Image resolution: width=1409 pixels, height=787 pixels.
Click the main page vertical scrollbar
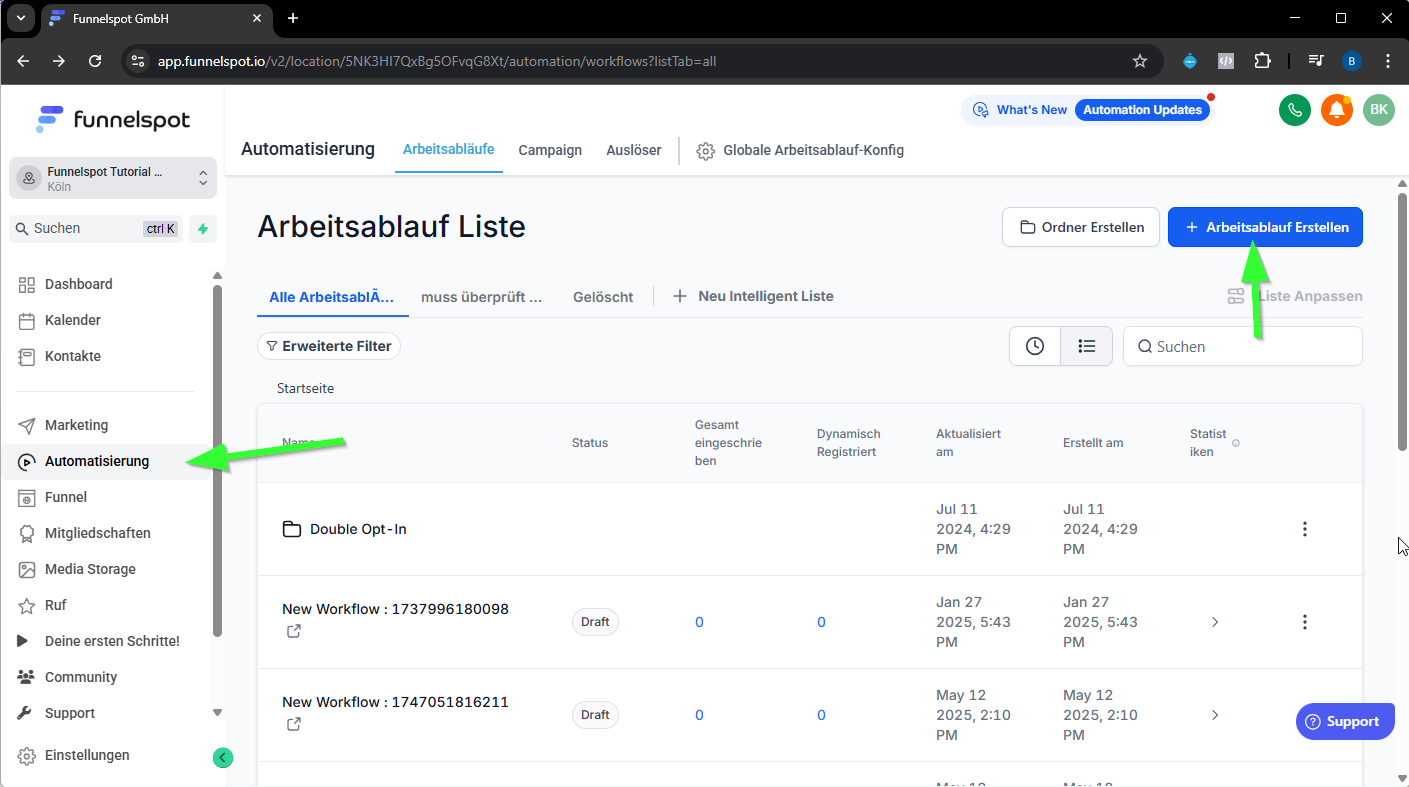pos(1402,320)
